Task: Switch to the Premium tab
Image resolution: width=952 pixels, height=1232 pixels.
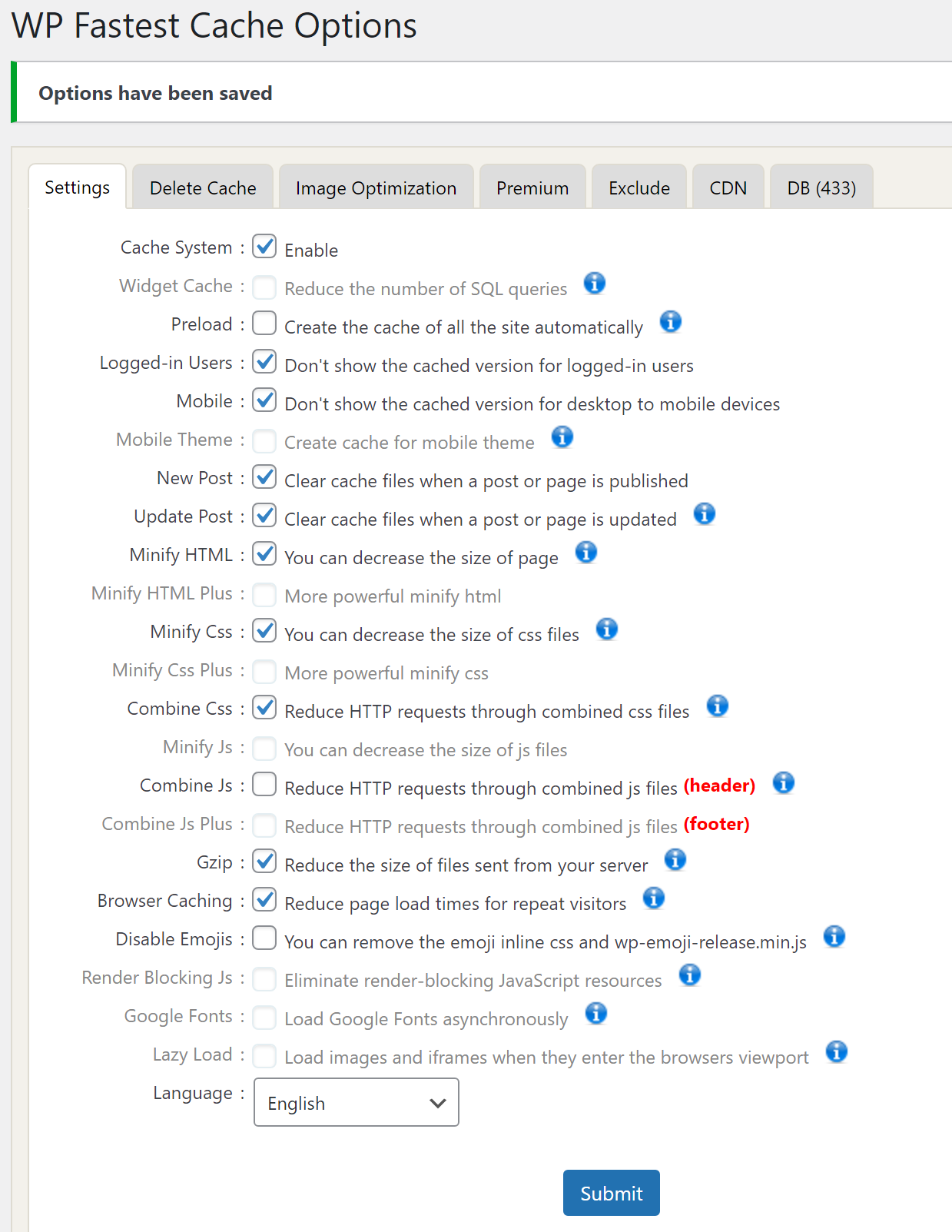Action: click(x=532, y=187)
